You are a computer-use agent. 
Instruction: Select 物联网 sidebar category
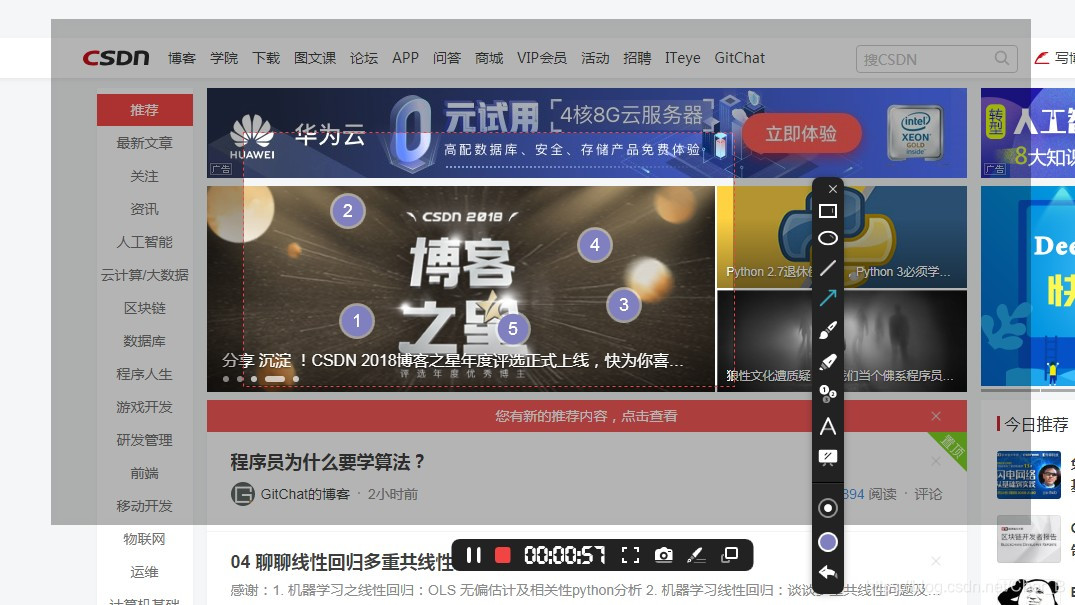[x=145, y=539]
